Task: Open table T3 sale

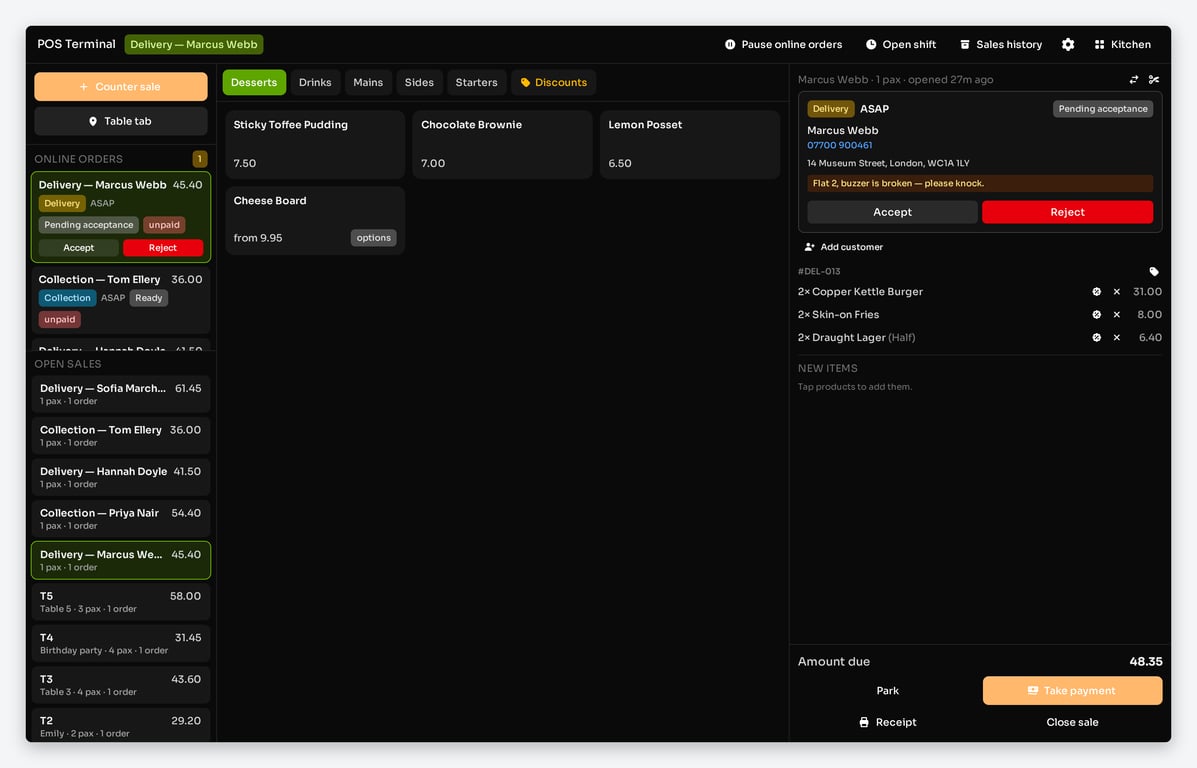Action: point(121,685)
